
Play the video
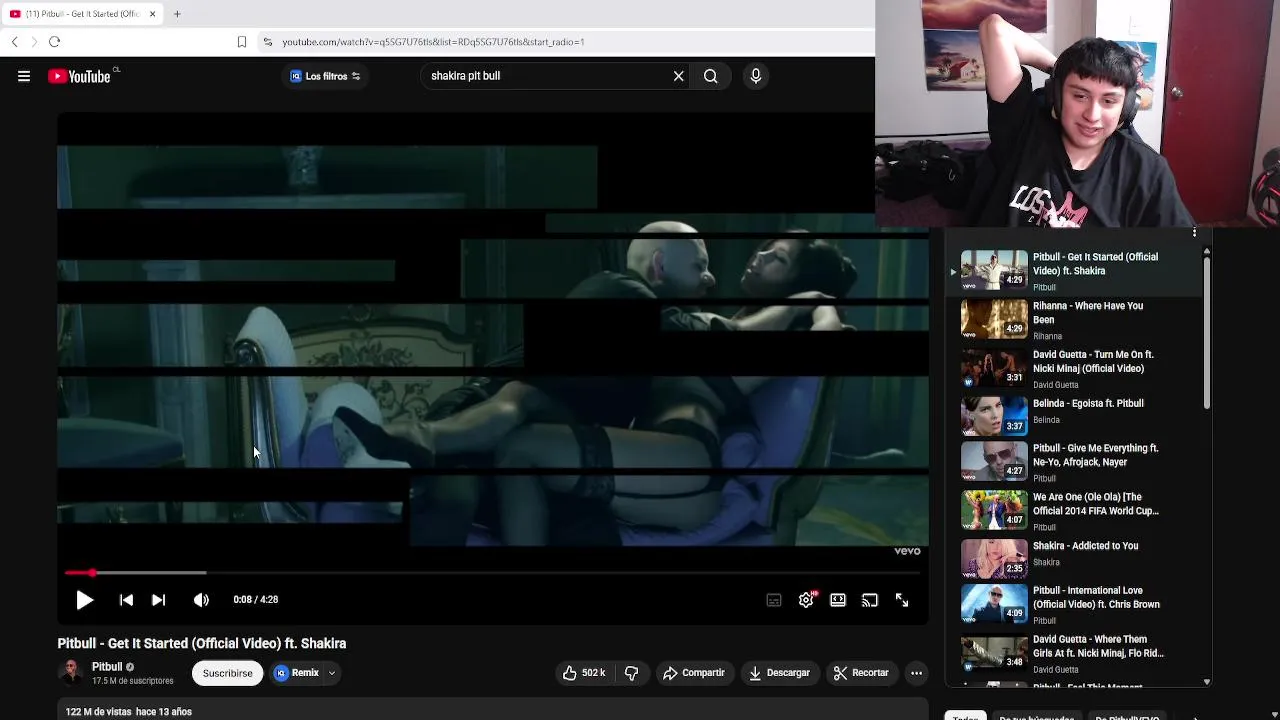[x=85, y=600]
